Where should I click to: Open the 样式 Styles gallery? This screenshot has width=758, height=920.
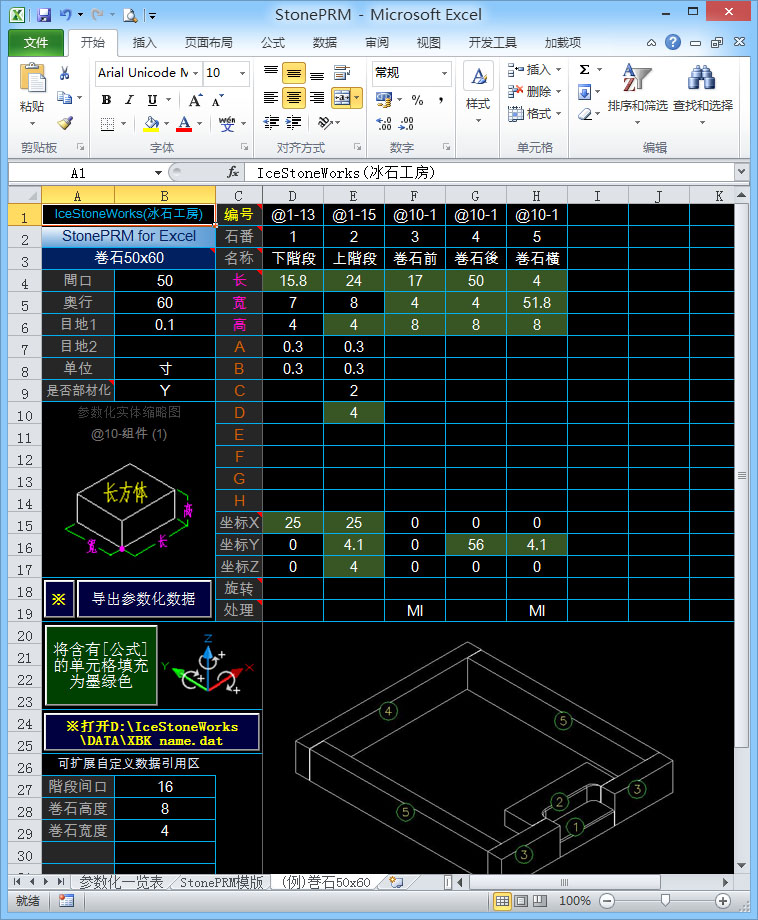pyautogui.click(x=478, y=93)
